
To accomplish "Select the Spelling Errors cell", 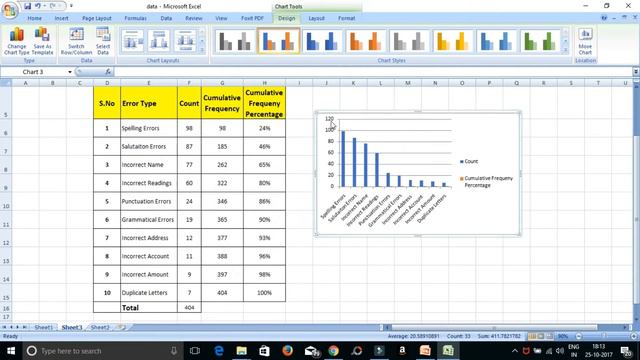I will click(149, 128).
